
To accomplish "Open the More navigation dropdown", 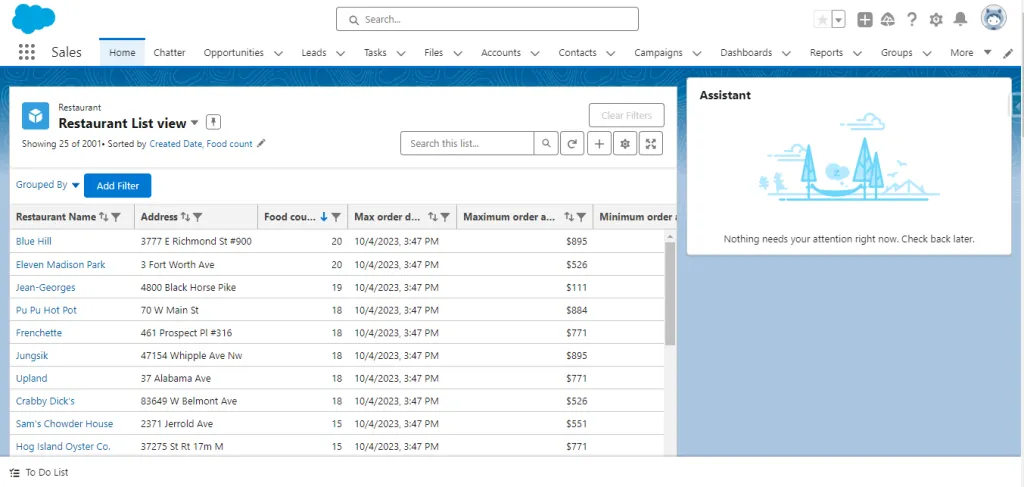I will pyautogui.click(x=971, y=53).
